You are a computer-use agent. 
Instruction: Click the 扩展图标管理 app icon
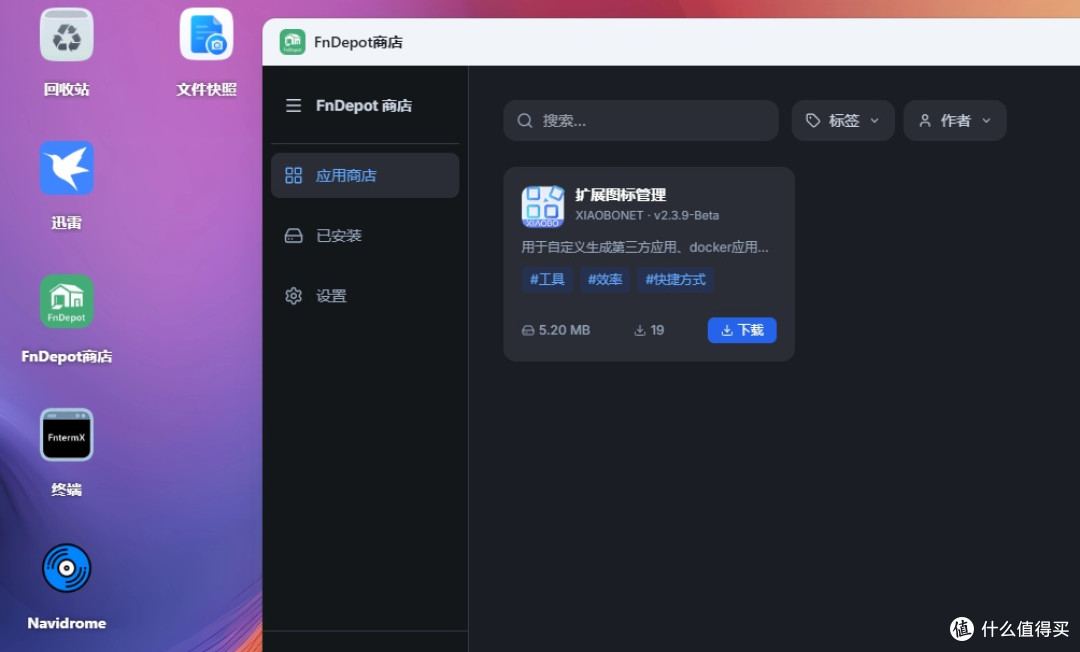543,206
